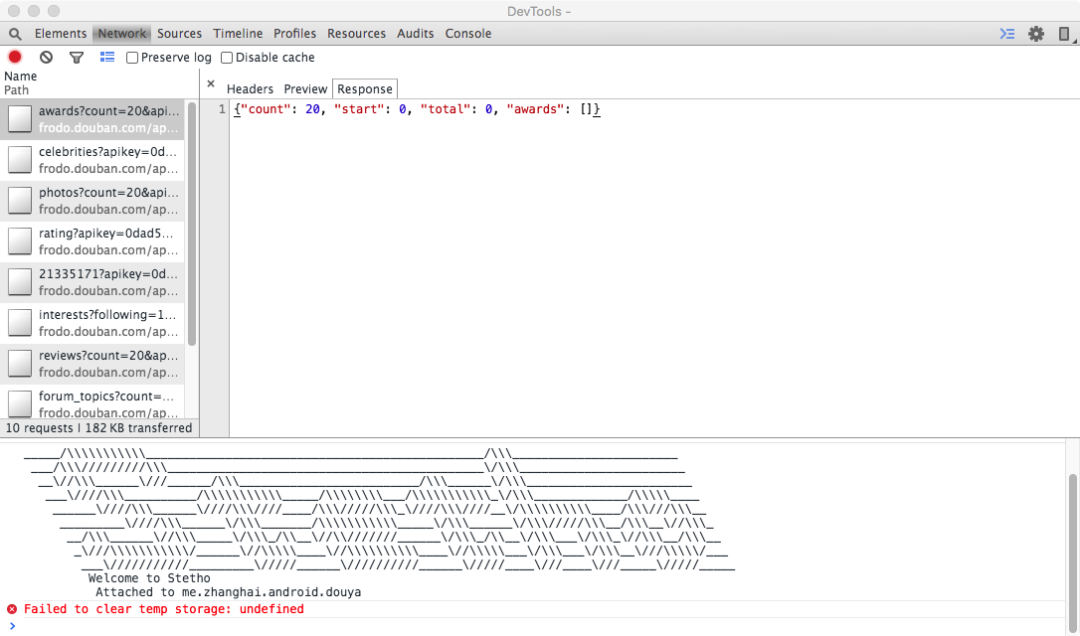The width and height of the screenshot is (1080, 636).
Task: Select the Response tab
Action: coord(364,89)
